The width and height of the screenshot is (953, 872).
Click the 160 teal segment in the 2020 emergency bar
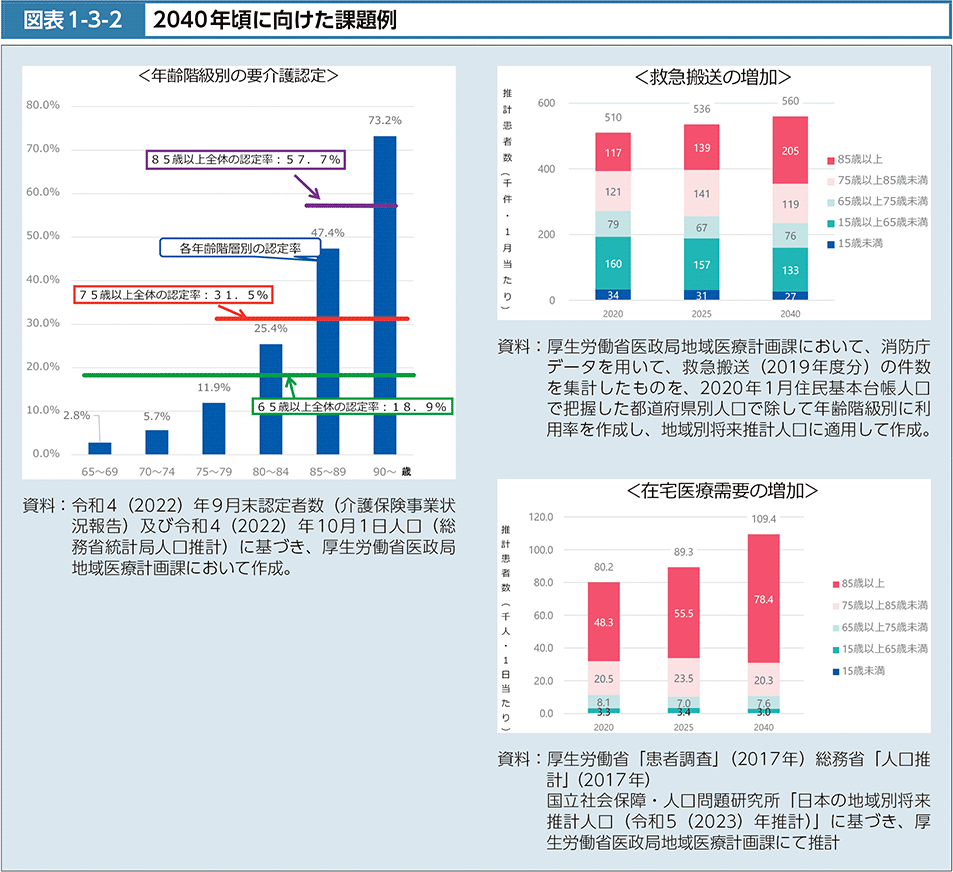pyautogui.click(x=613, y=263)
